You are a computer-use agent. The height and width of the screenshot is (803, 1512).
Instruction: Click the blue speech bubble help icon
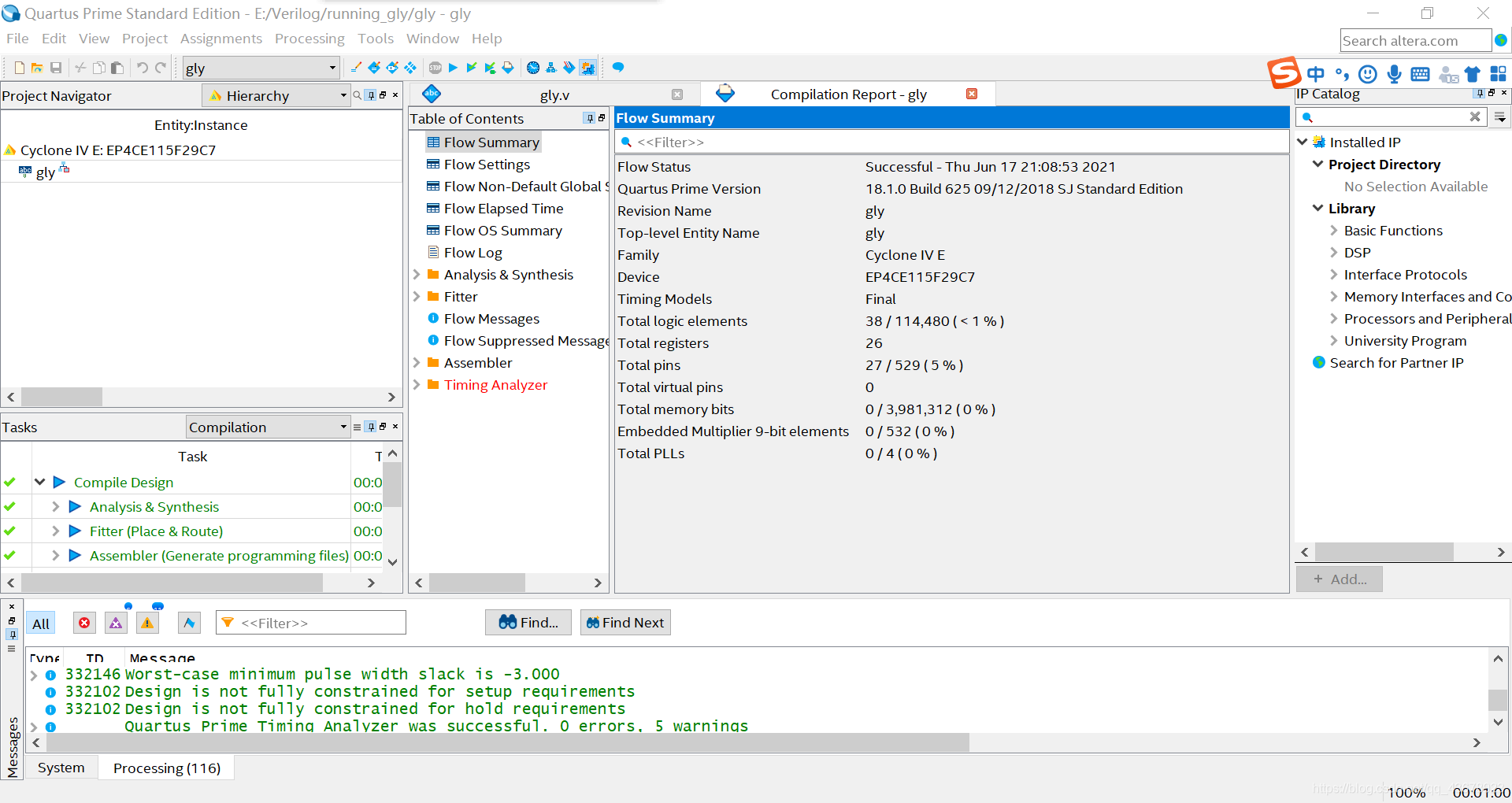(x=618, y=68)
